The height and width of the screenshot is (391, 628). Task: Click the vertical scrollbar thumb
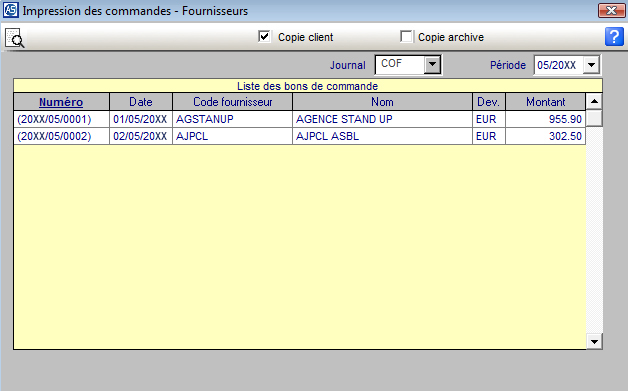594,118
